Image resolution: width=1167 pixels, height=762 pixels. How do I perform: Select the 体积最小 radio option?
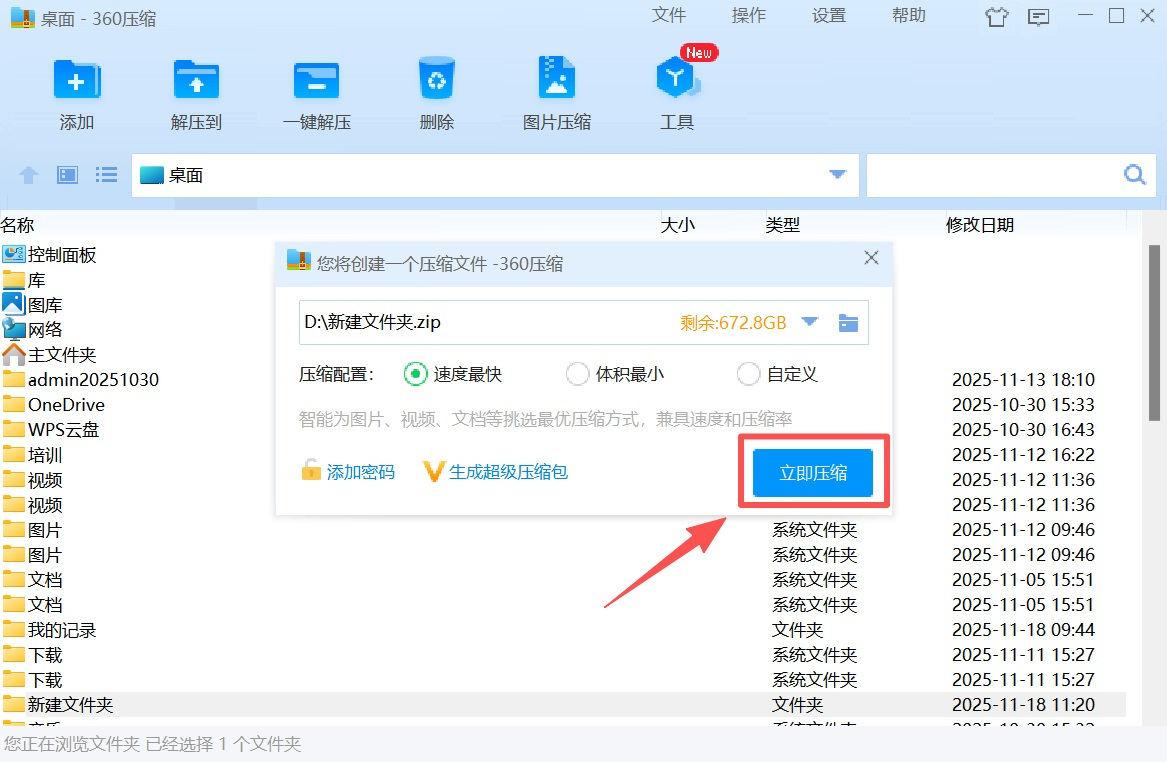(x=577, y=374)
